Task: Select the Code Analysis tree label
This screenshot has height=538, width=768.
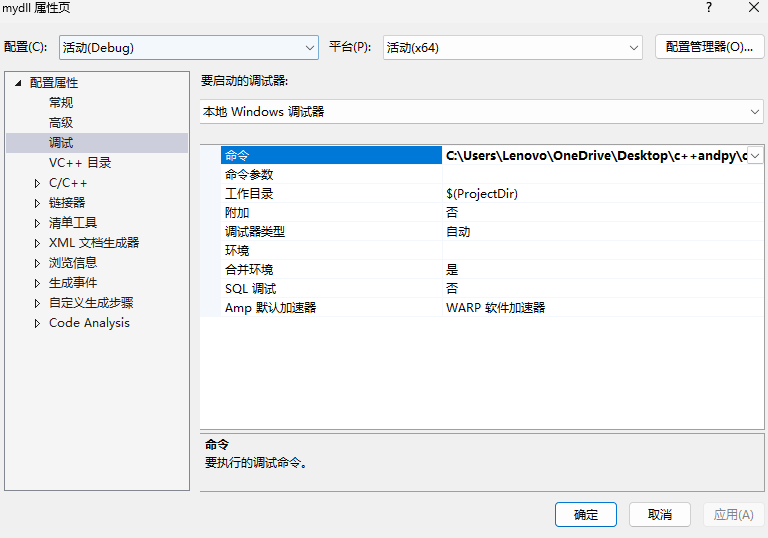Action: point(89,323)
